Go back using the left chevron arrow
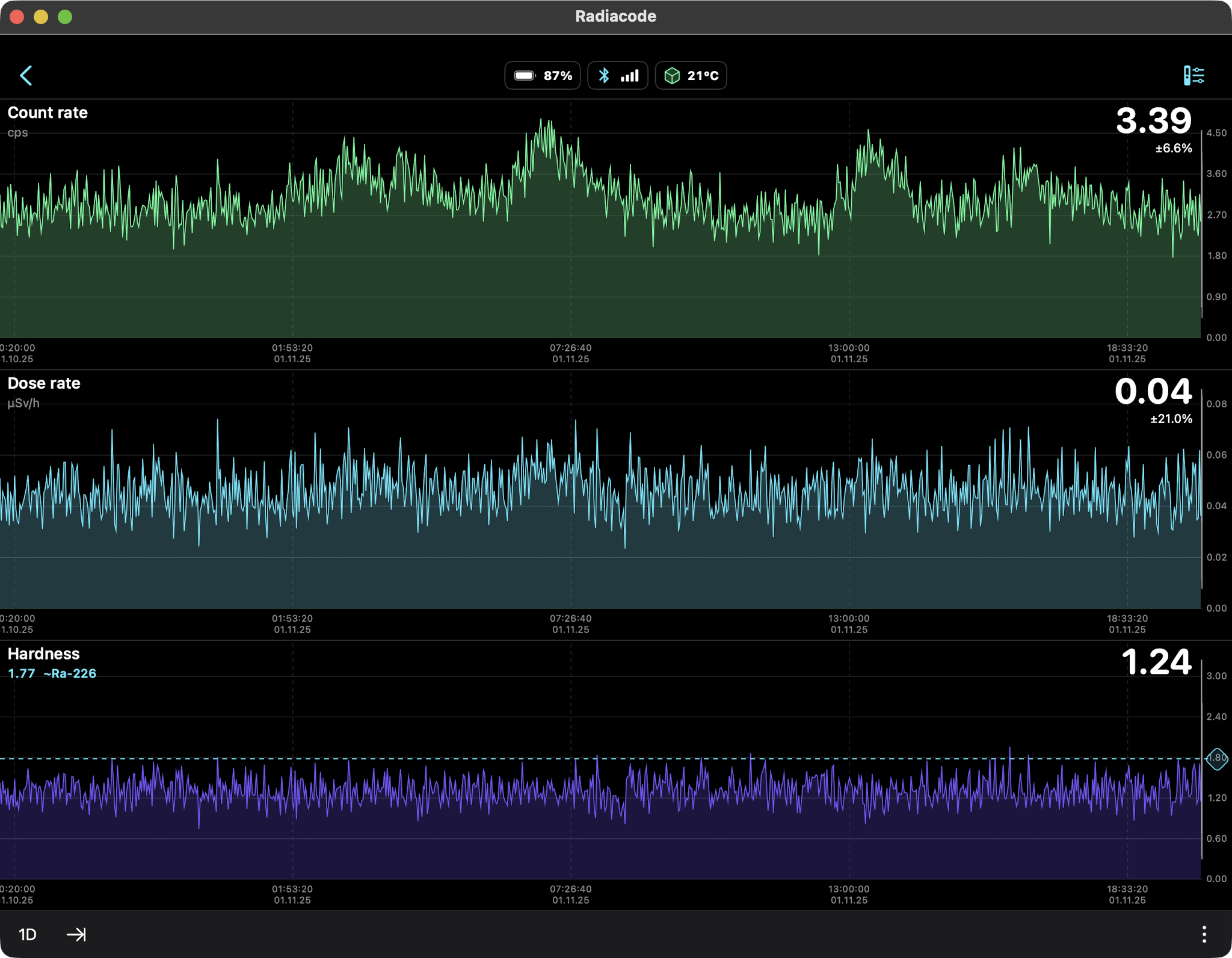Viewport: 1232px width, 958px height. (26, 76)
